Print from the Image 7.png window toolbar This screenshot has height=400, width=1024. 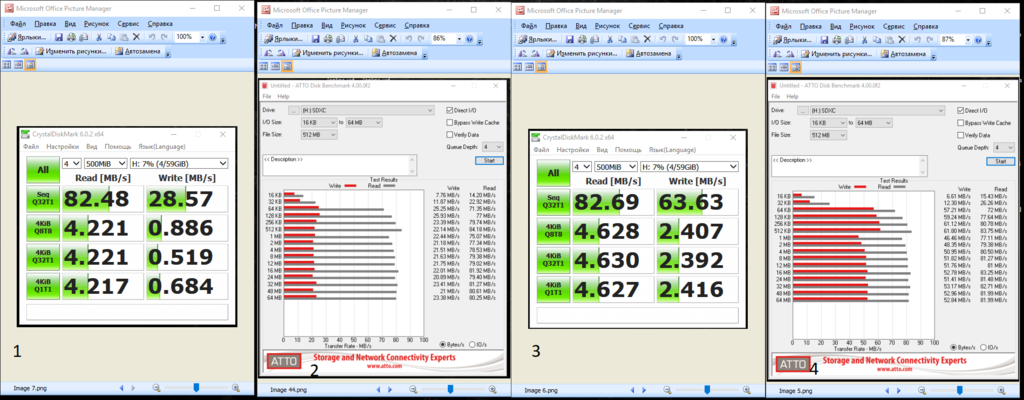pyautogui.click(x=71, y=37)
